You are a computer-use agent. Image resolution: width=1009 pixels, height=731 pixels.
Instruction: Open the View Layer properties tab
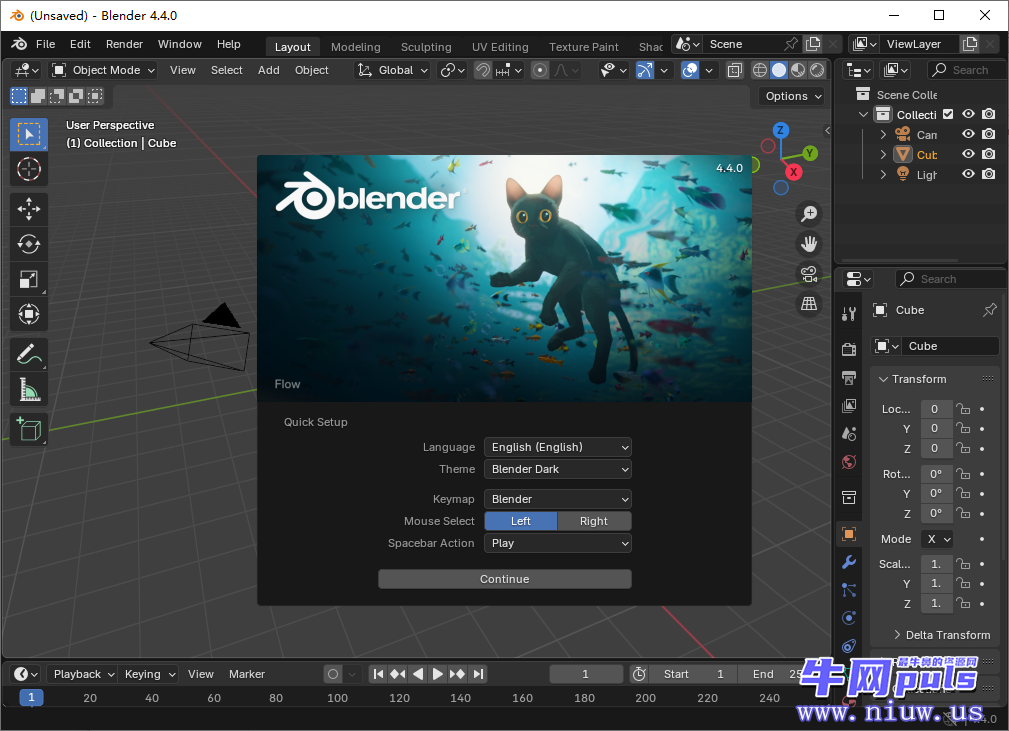849,406
